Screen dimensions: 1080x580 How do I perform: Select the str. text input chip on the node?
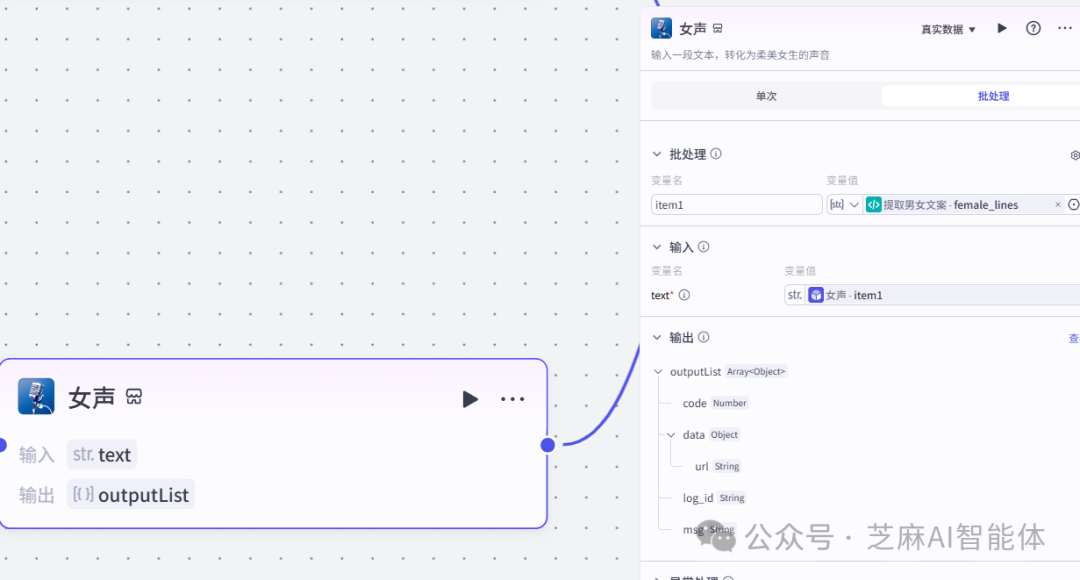tap(102, 455)
